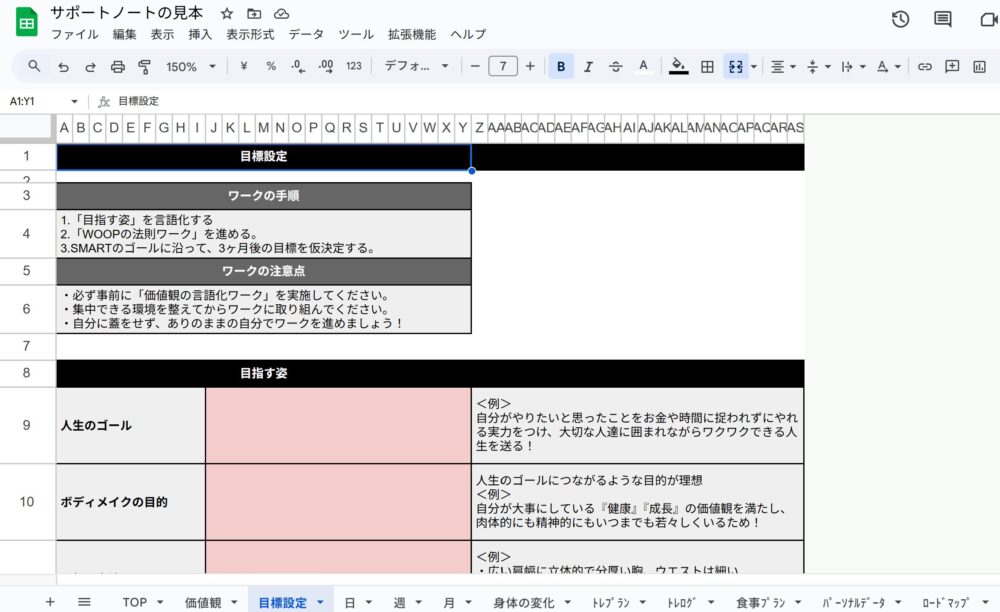The width and height of the screenshot is (1000, 612).
Task: Add a new sheet with plus button
Action: pyautogui.click(x=50, y=602)
